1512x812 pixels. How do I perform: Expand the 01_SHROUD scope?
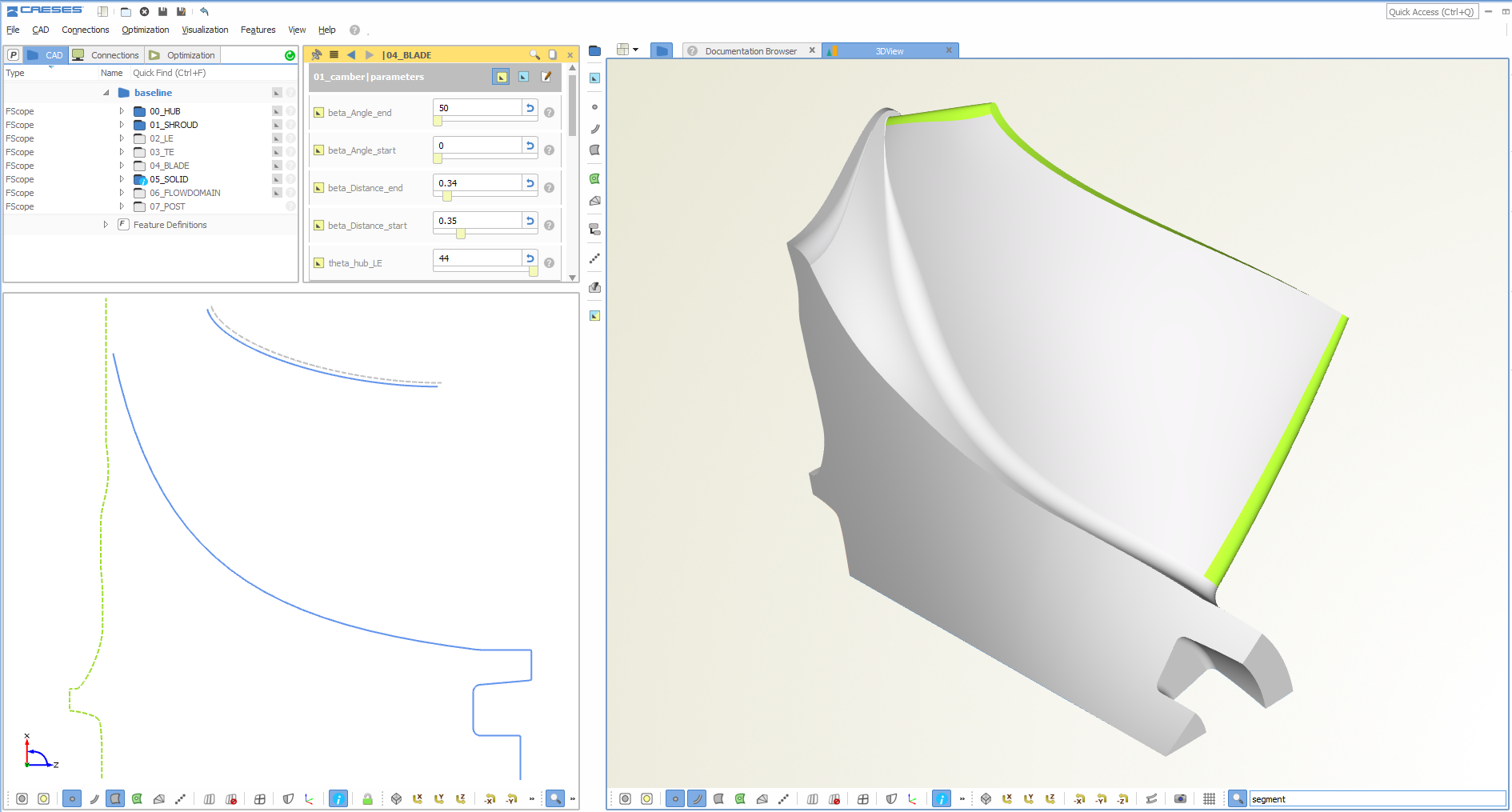(x=122, y=125)
